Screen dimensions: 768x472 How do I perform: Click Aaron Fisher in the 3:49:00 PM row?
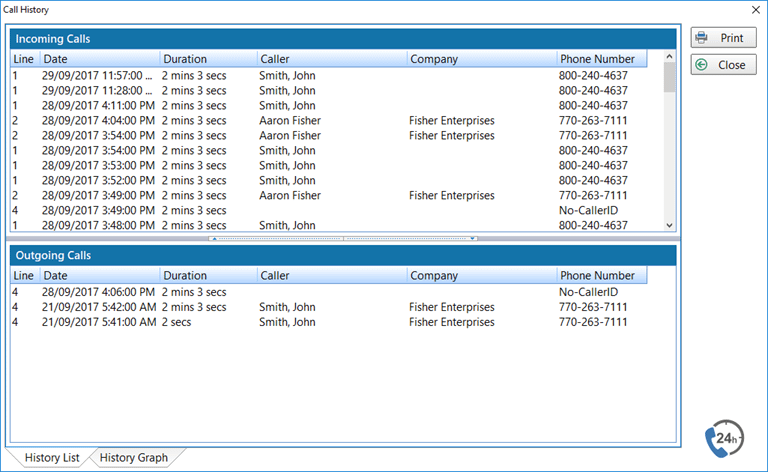tap(290, 195)
